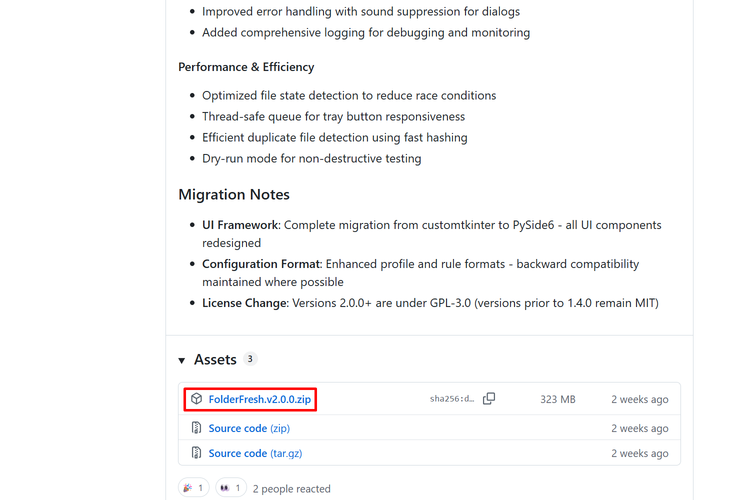Click the Migration Notes heading
Screen dimensions: 750x500
click(x=234, y=194)
